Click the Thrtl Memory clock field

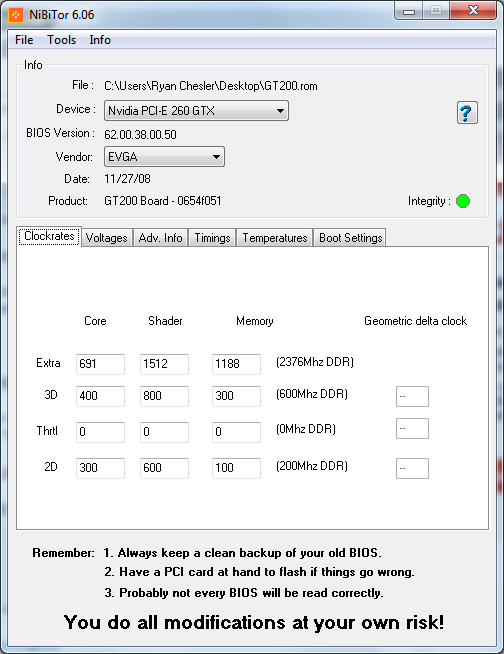(236, 432)
